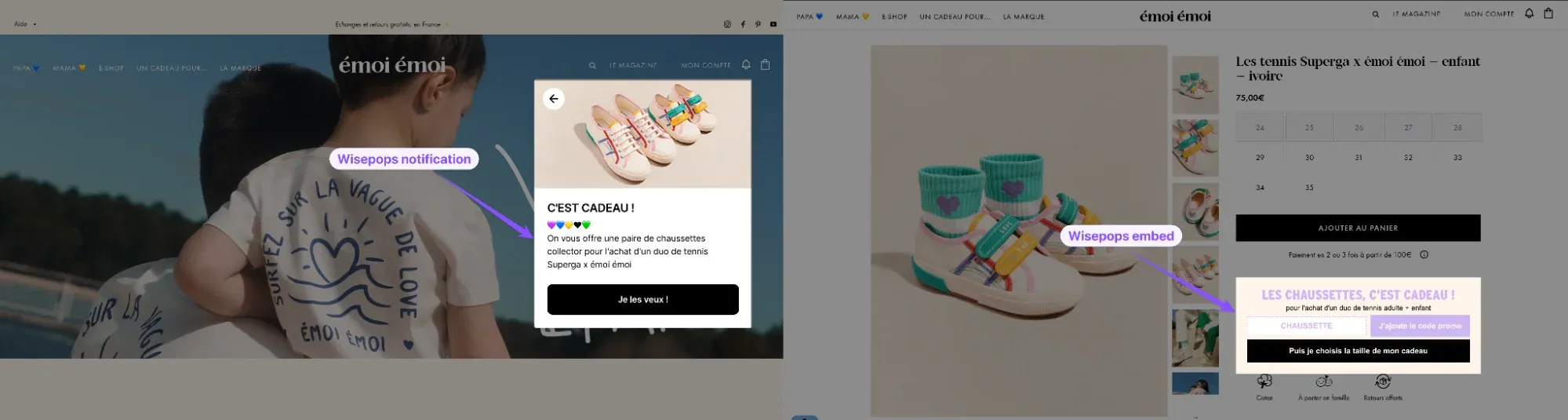Select shoe size 25
Image resolution: width=1568 pixels, height=420 pixels.
[1309, 128]
